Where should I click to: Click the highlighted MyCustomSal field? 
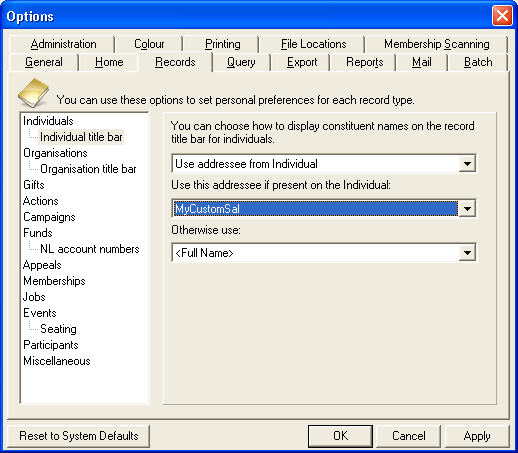click(316, 209)
